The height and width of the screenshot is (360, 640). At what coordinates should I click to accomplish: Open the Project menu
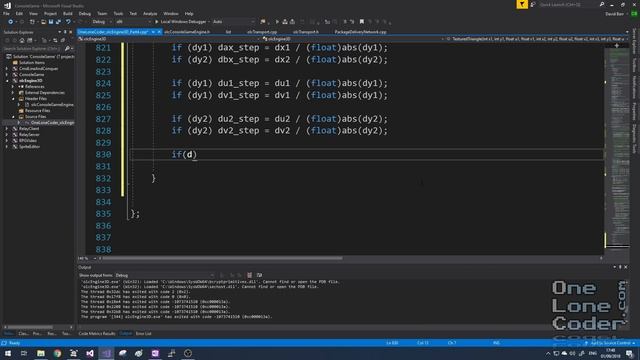50,13
